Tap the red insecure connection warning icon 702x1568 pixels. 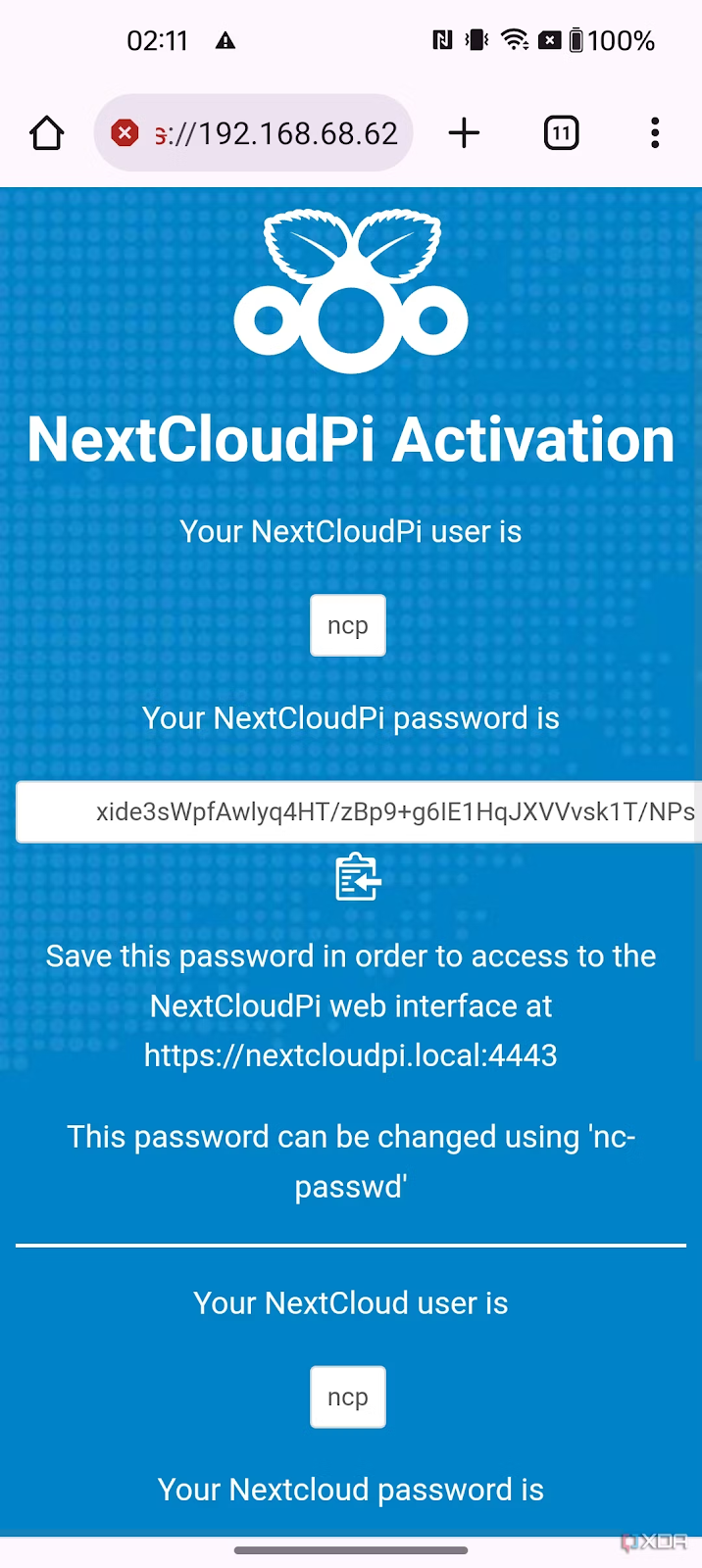tap(125, 132)
